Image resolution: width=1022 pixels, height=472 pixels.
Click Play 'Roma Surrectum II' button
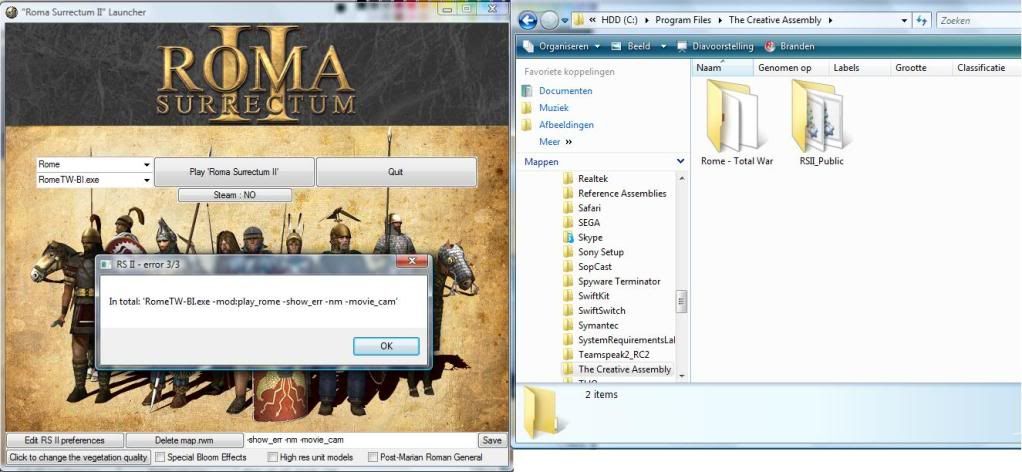pyautogui.click(x=234, y=172)
